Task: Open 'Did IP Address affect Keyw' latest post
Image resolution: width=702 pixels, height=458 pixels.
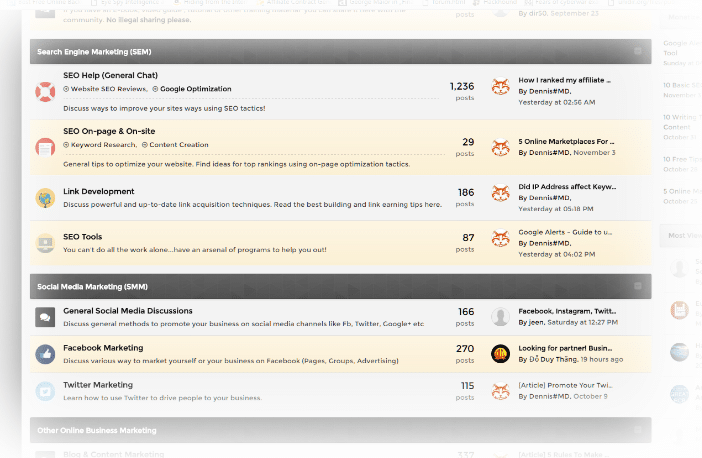Action: (x=567, y=187)
